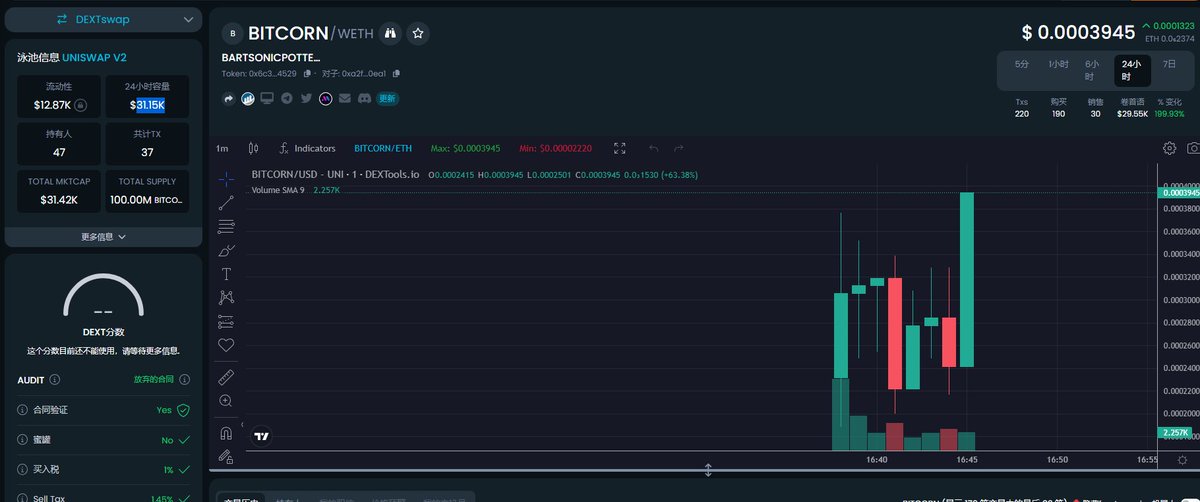Copy the pair address 0xa2f...0ea1
The image size is (1200, 502).
[396, 74]
